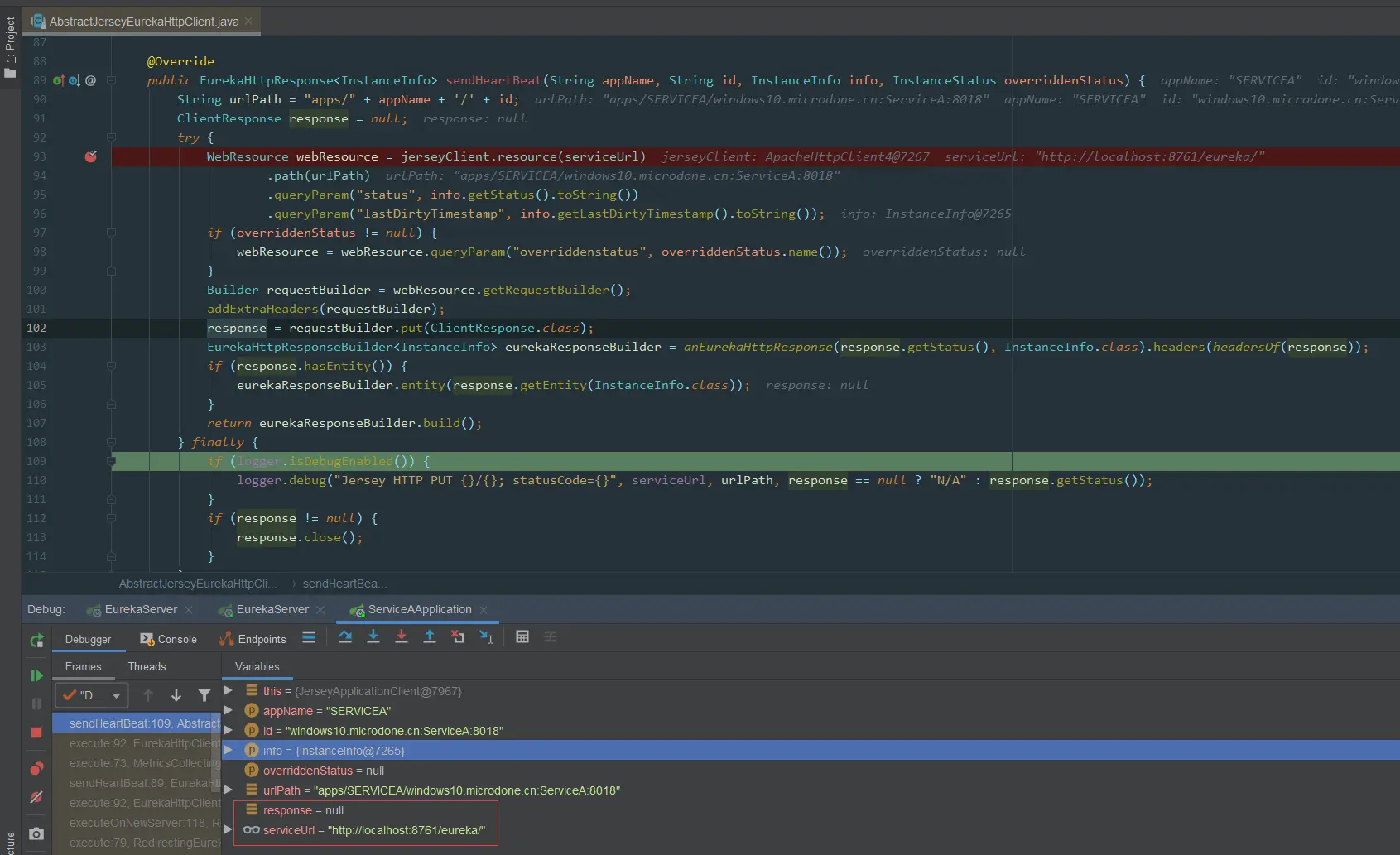Switch to the Console tab
The height and width of the screenshot is (855, 1400).
[169, 639]
